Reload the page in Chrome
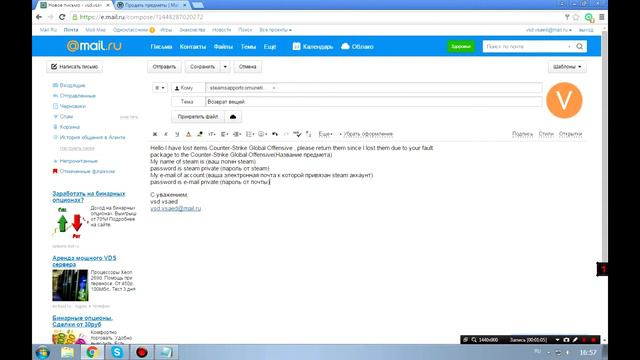Screen dimensions: 640x360 62,17
